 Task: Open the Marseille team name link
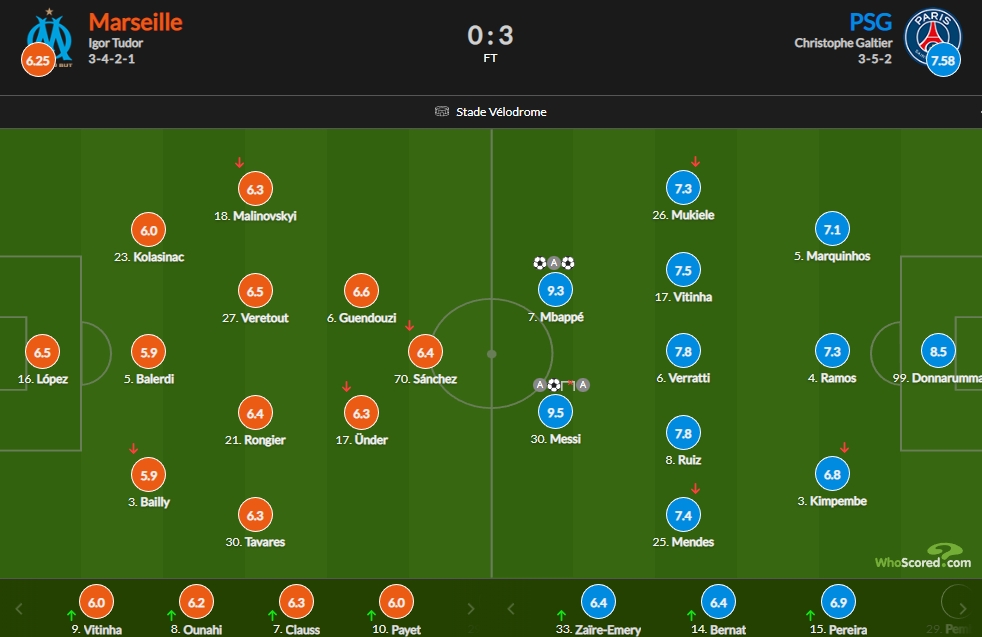(x=135, y=22)
